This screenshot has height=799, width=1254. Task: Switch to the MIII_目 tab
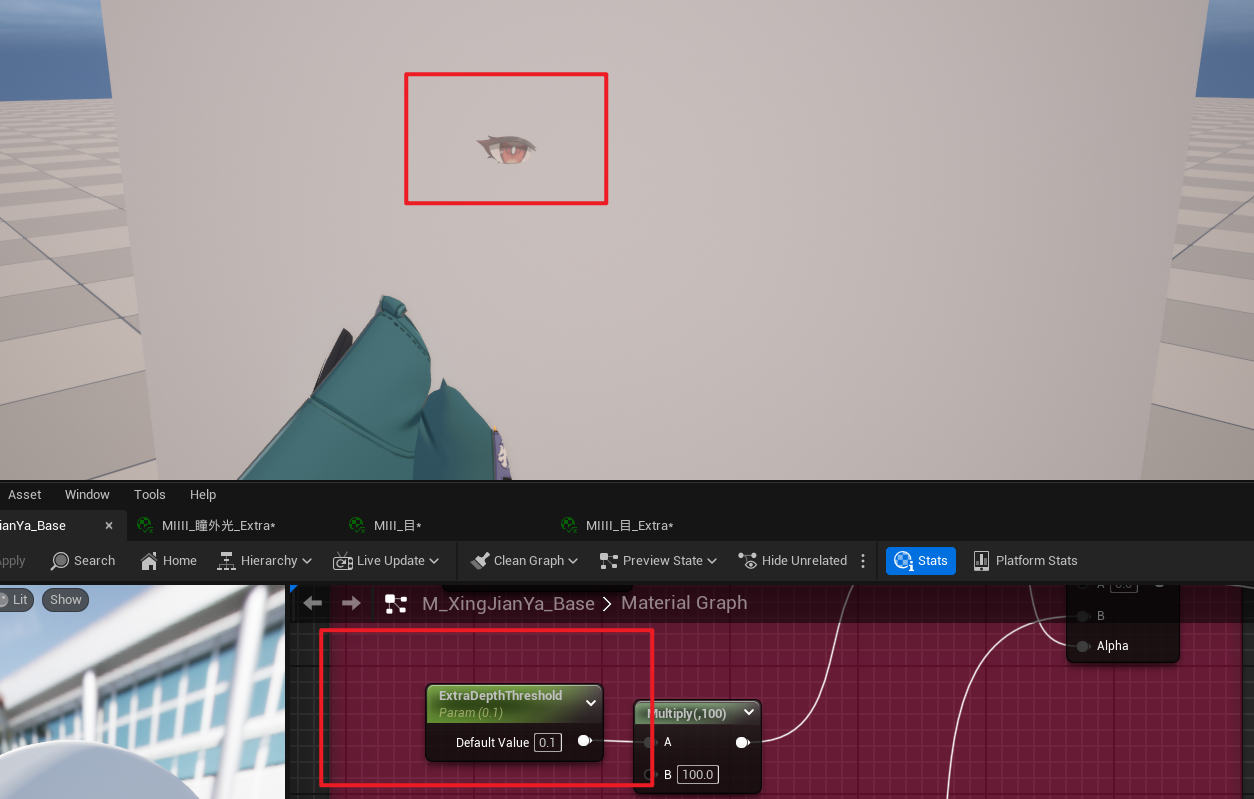[386, 526]
